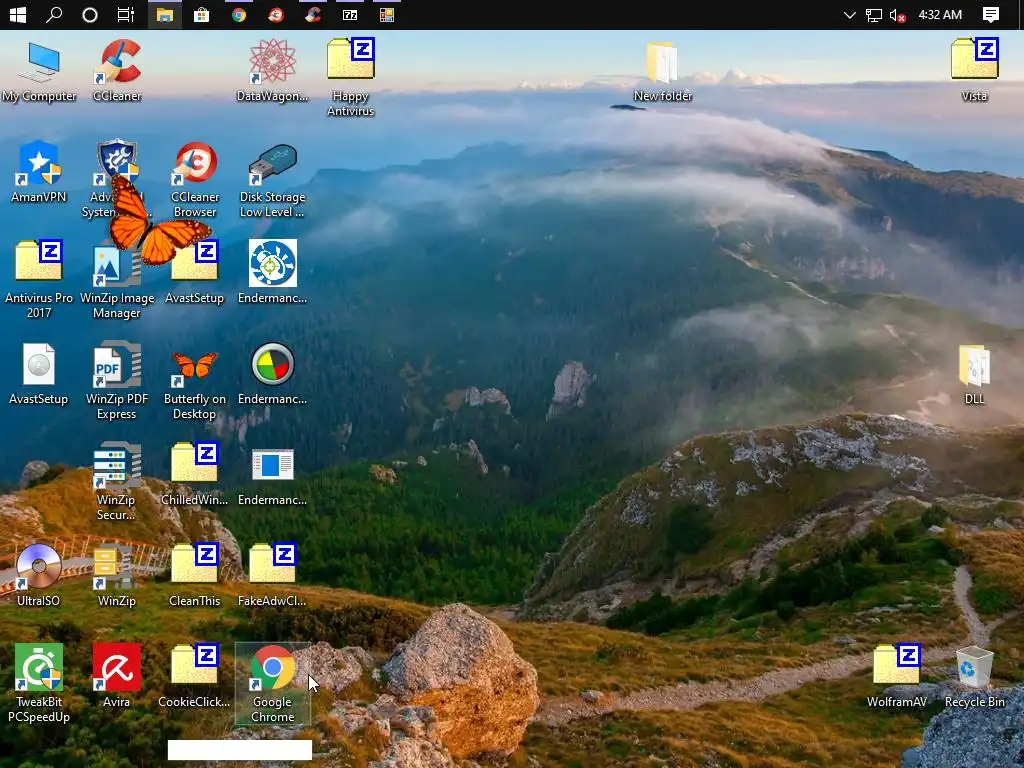Select the Disk Storage Low Level icon
The height and width of the screenshot is (768, 1024).
tap(272, 180)
